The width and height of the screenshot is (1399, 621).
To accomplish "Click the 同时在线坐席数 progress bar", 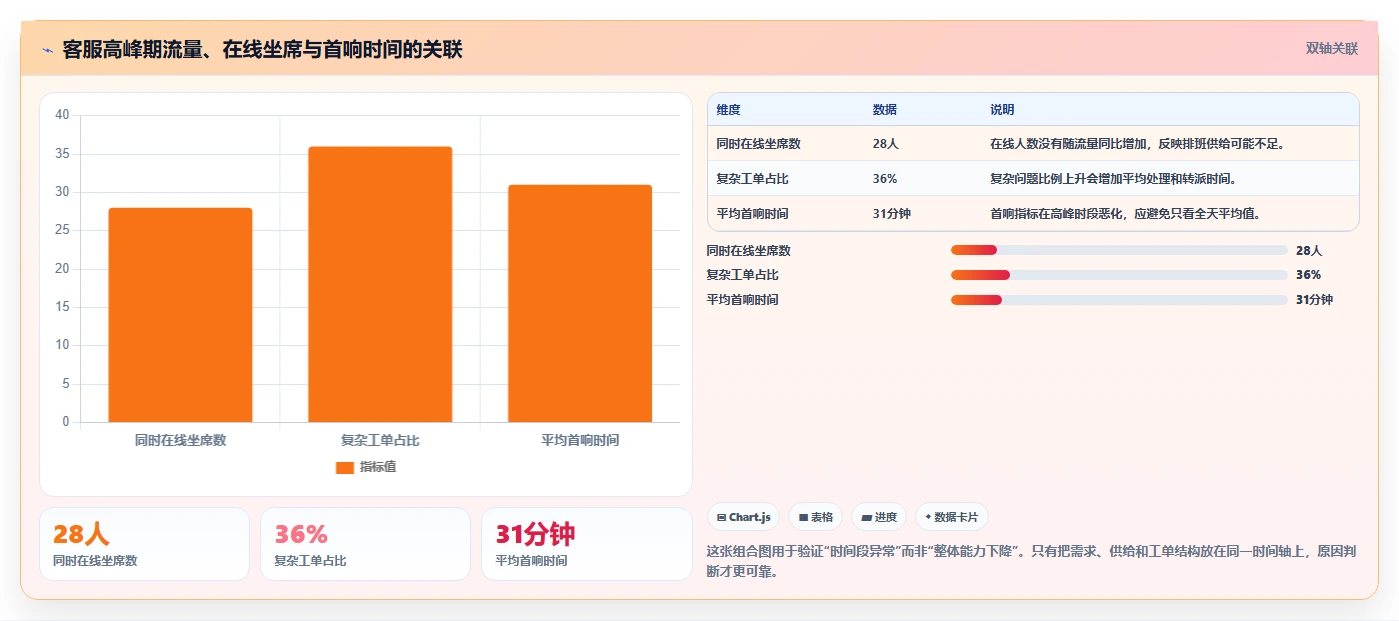I will coord(1119,250).
